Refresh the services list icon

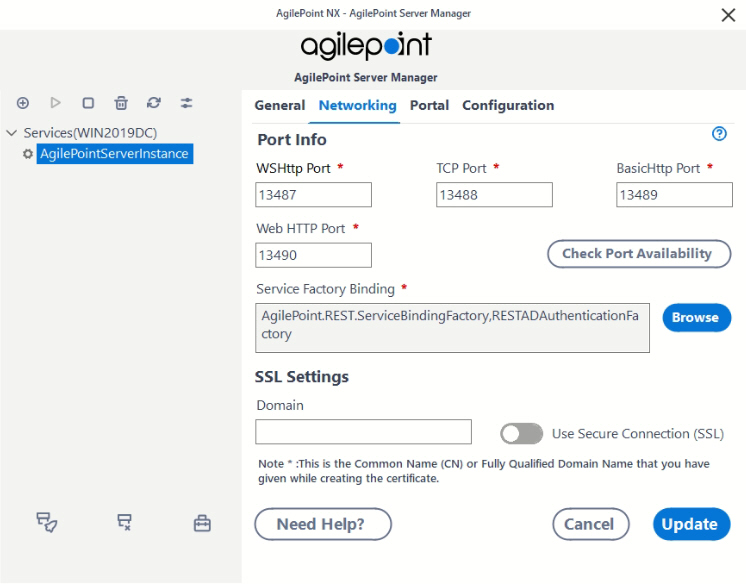pyautogui.click(x=154, y=103)
